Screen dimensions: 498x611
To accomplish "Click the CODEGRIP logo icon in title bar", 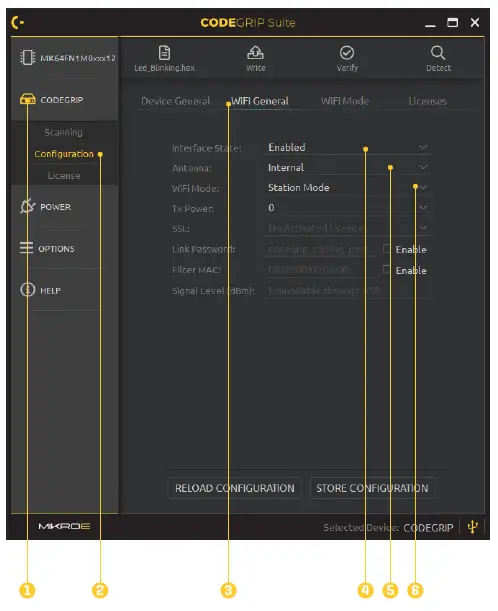I will point(18,23).
